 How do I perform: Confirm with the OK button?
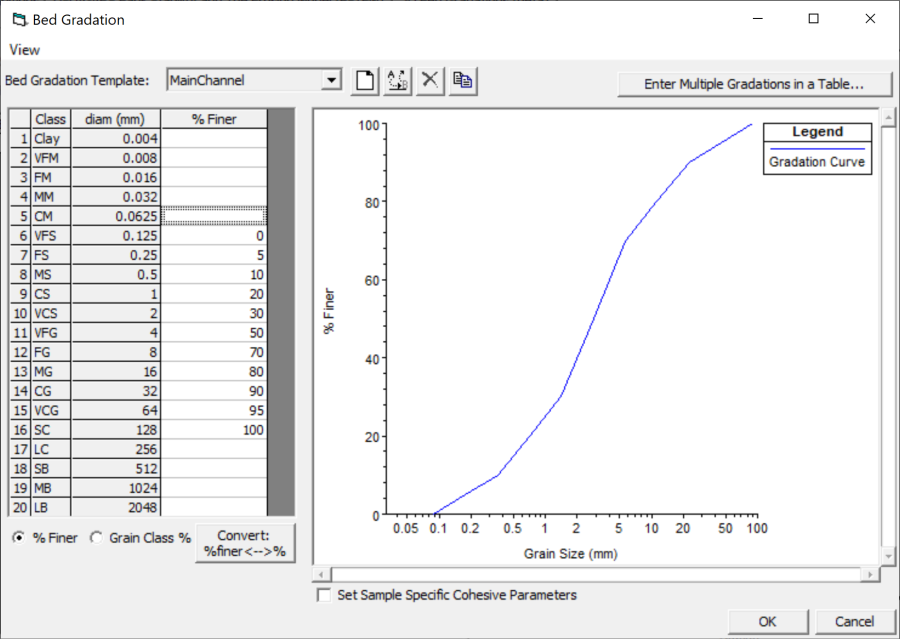pyautogui.click(x=767, y=622)
